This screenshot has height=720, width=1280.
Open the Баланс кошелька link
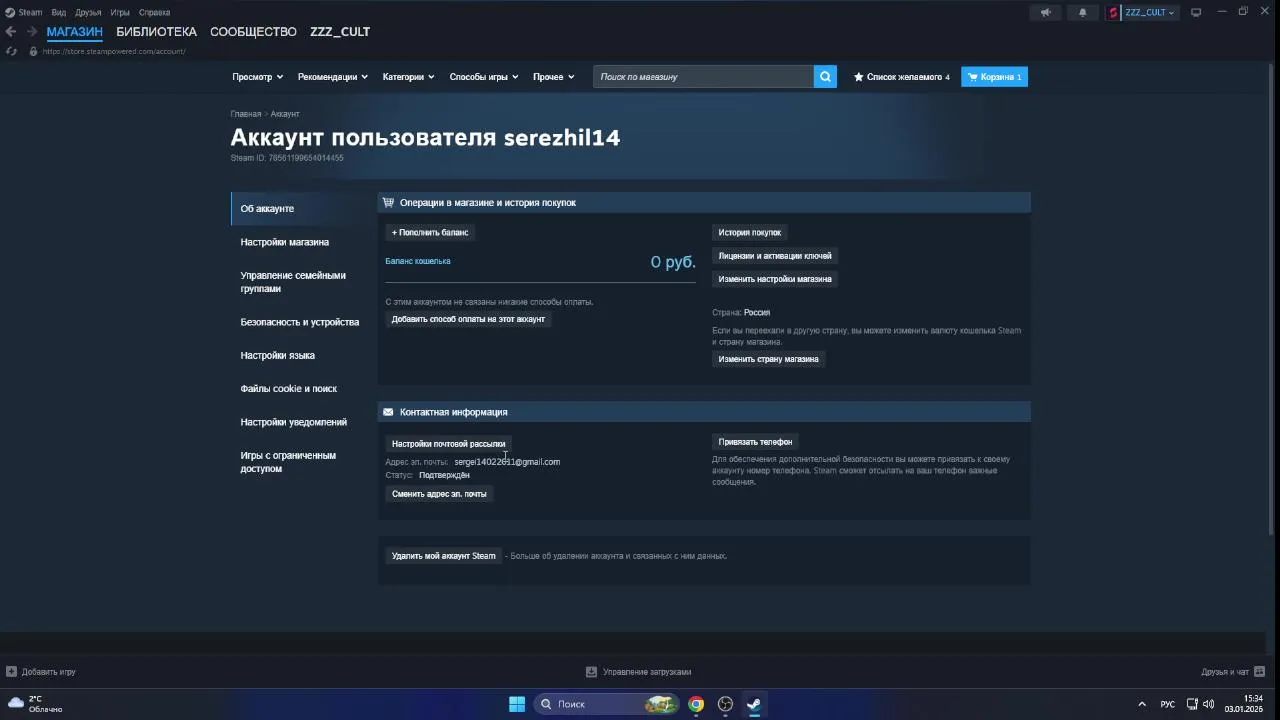418,261
